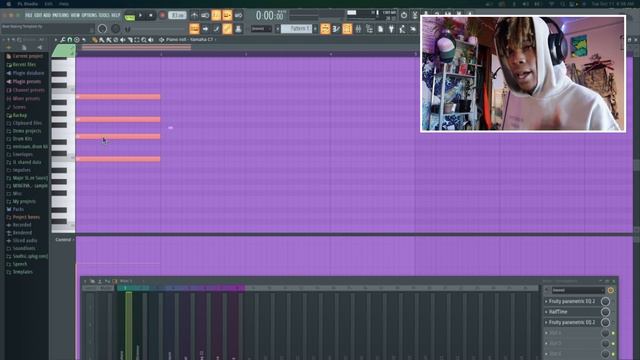This screenshot has width=640, height=360.
Task: Open the global snap selector dropdown
Action: (262, 29)
